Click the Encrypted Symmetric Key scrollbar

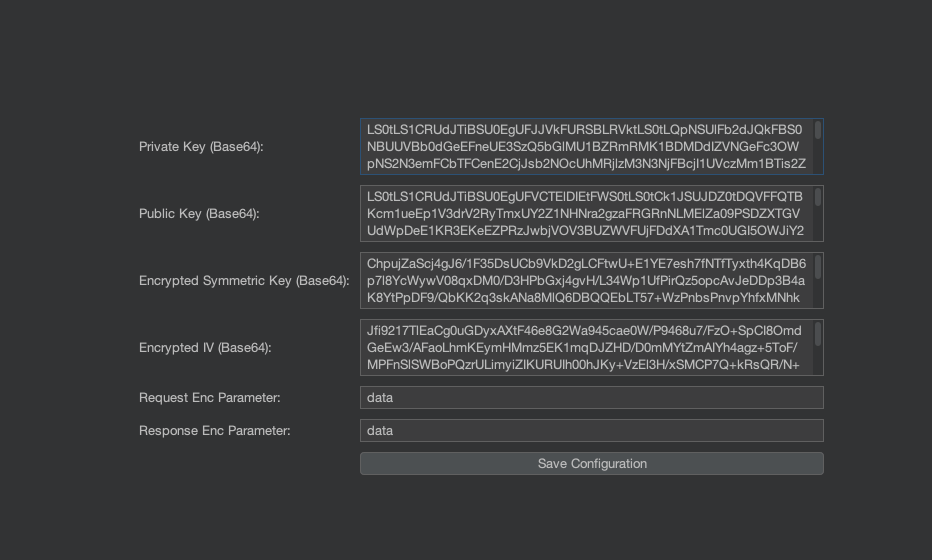click(818, 265)
